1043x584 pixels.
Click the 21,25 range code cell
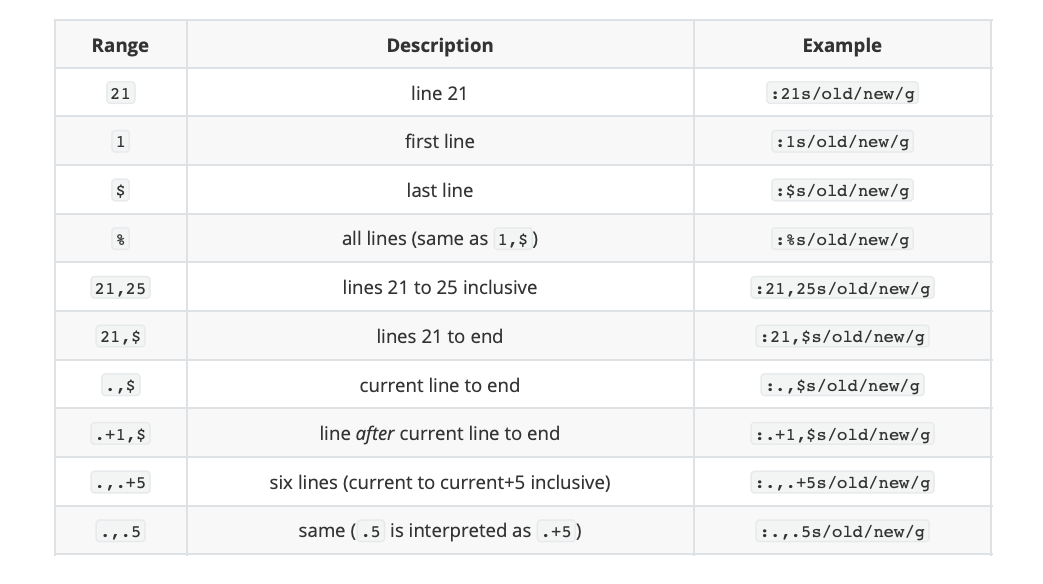[x=120, y=288]
